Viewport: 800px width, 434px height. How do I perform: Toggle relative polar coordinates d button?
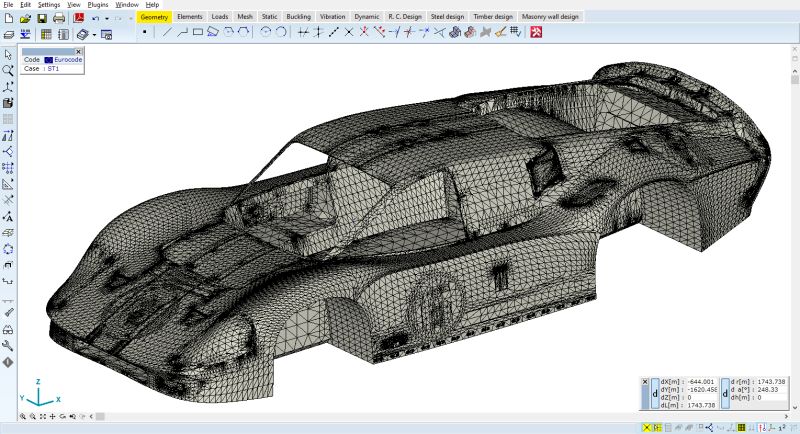(724, 393)
